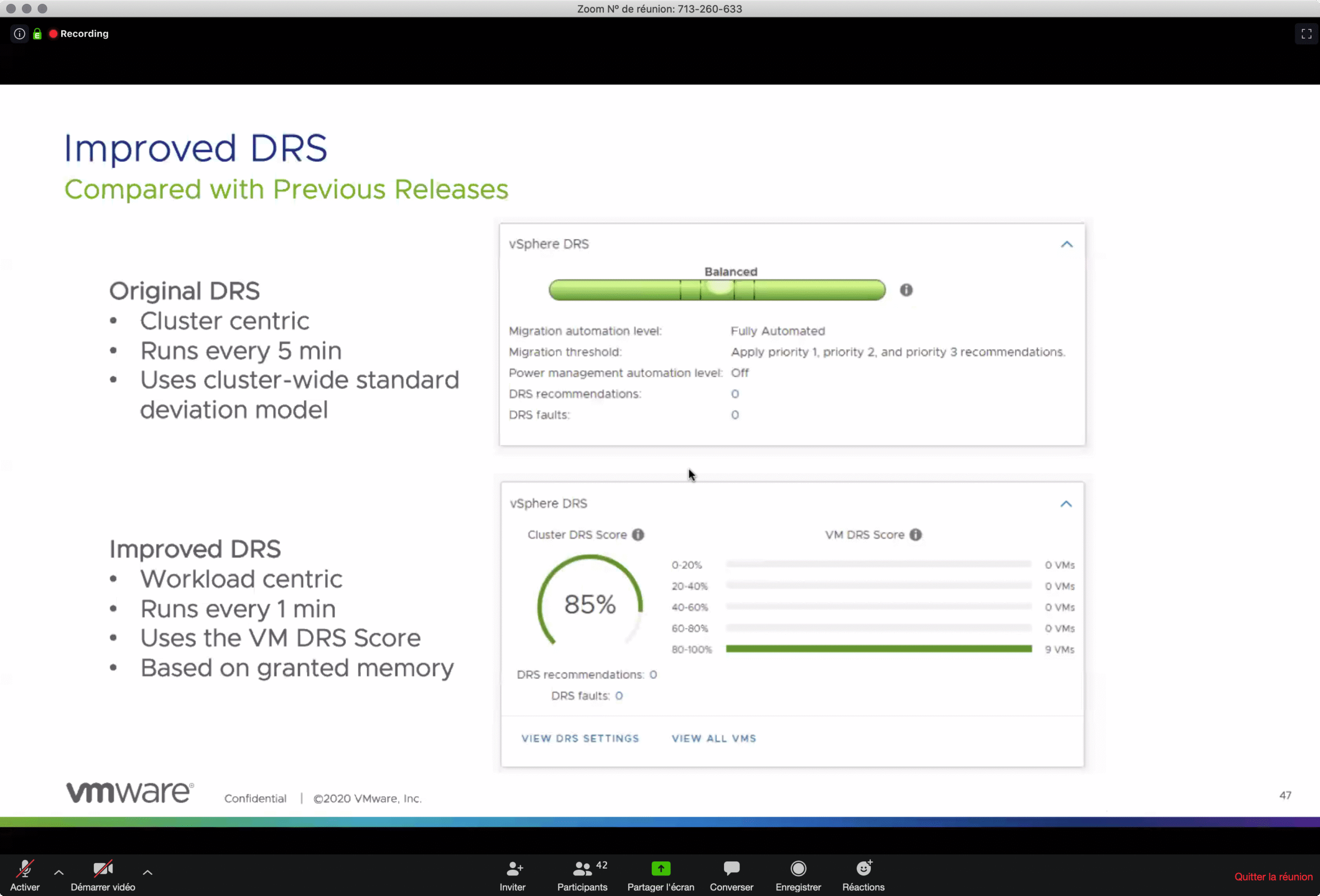
Task: Open the Inviter button
Action: pos(513,875)
